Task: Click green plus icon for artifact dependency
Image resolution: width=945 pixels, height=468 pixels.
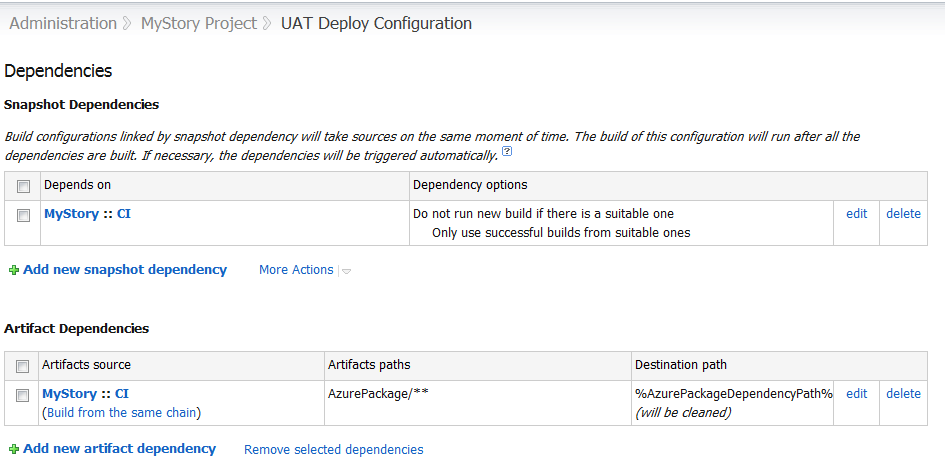Action: click(x=14, y=450)
